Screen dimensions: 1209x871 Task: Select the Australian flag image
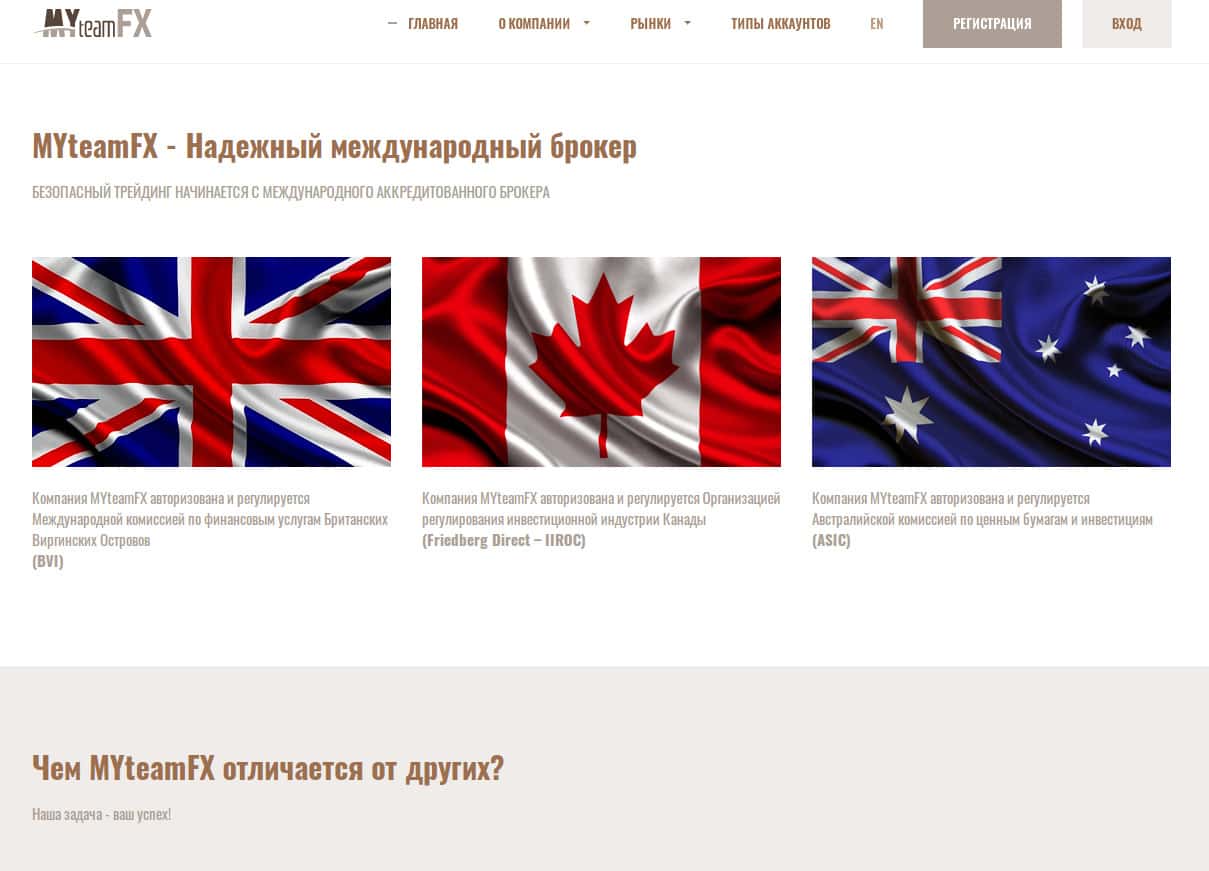991,362
